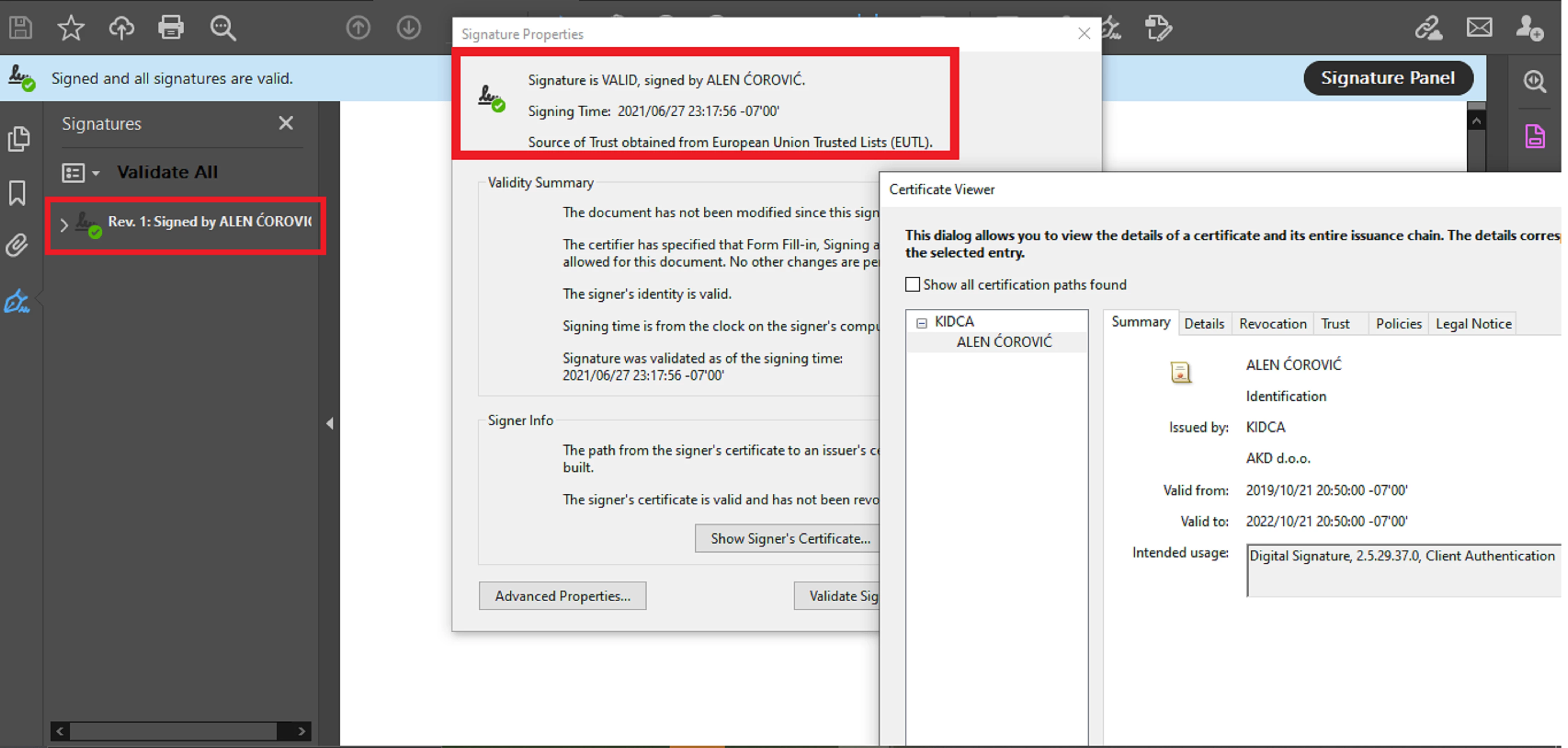
Task: Open the Attachments paperclip sidebar icon
Action: [x=17, y=245]
